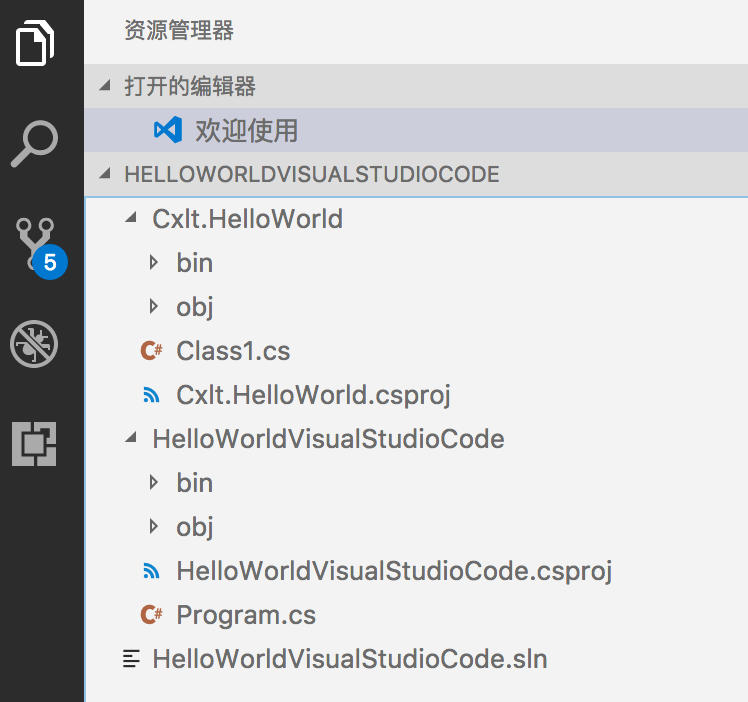Click the C# icon next to Class1.cs
Viewport: 748px width, 702px height.
[x=152, y=351]
